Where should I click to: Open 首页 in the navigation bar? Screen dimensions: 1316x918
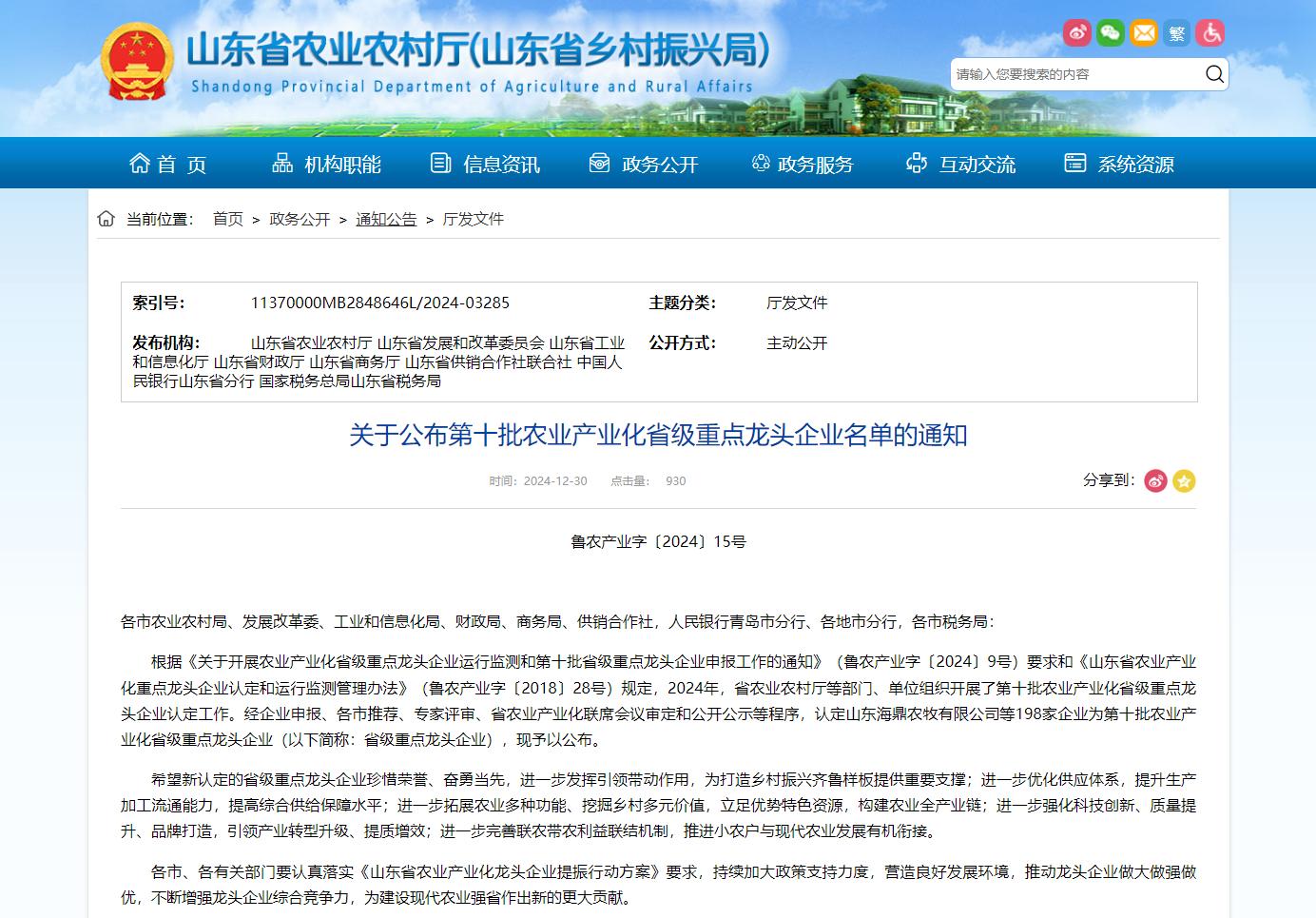click(x=168, y=164)
